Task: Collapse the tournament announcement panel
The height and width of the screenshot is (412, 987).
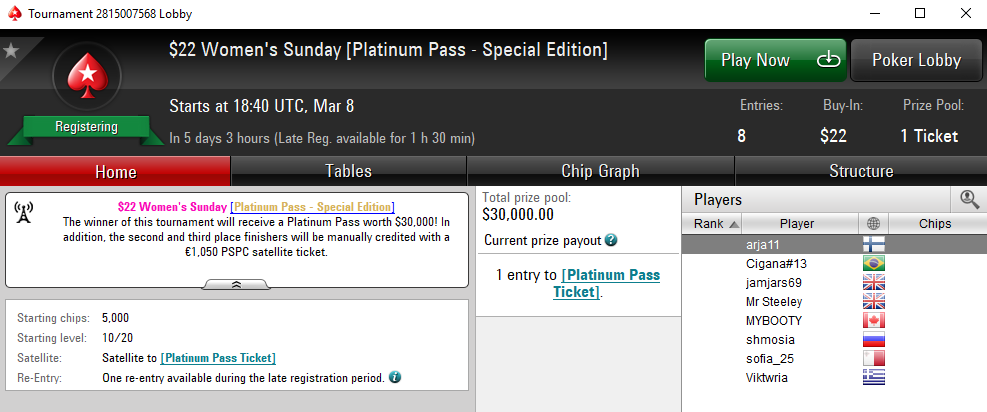Action: click(x=236, y=284)
